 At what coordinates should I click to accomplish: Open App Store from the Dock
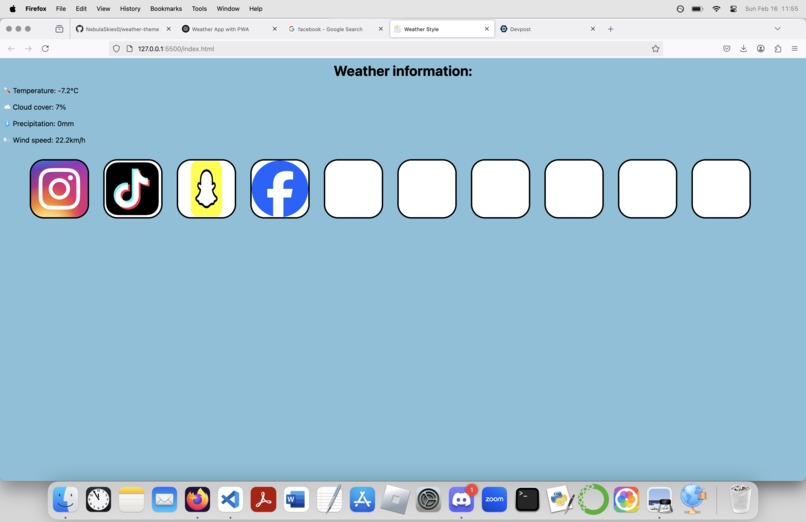[x=362, y=499]
